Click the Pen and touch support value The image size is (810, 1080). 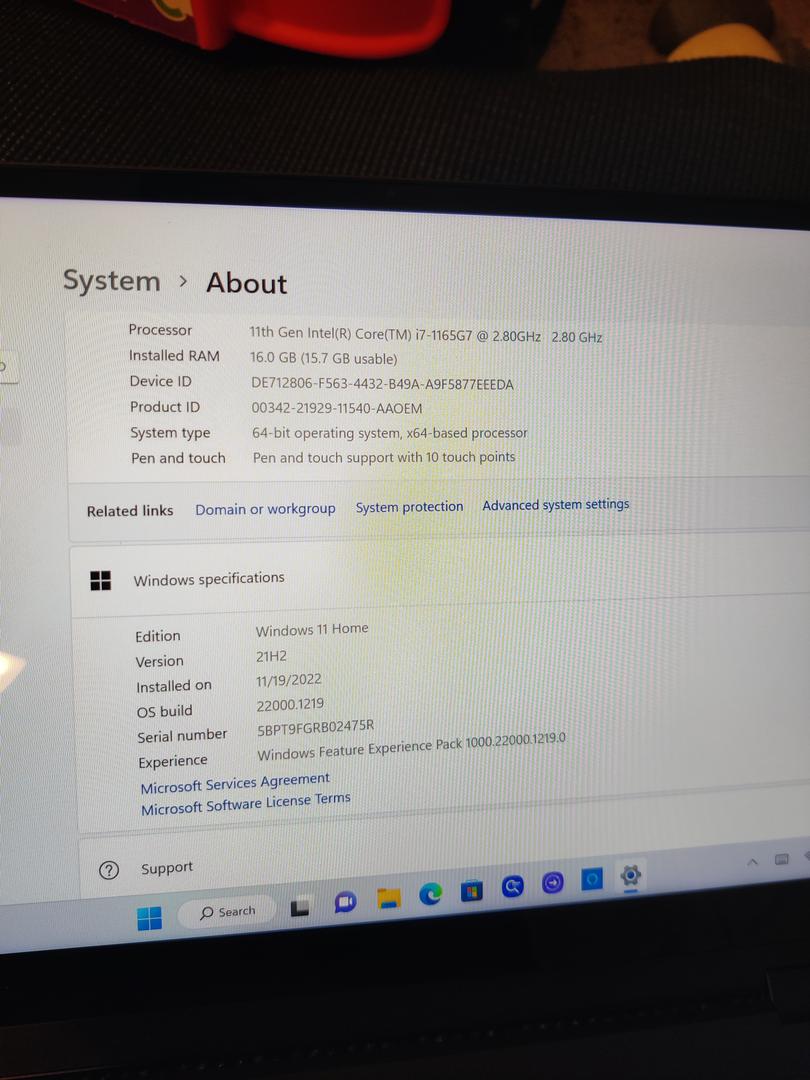[x=384, y=457]
